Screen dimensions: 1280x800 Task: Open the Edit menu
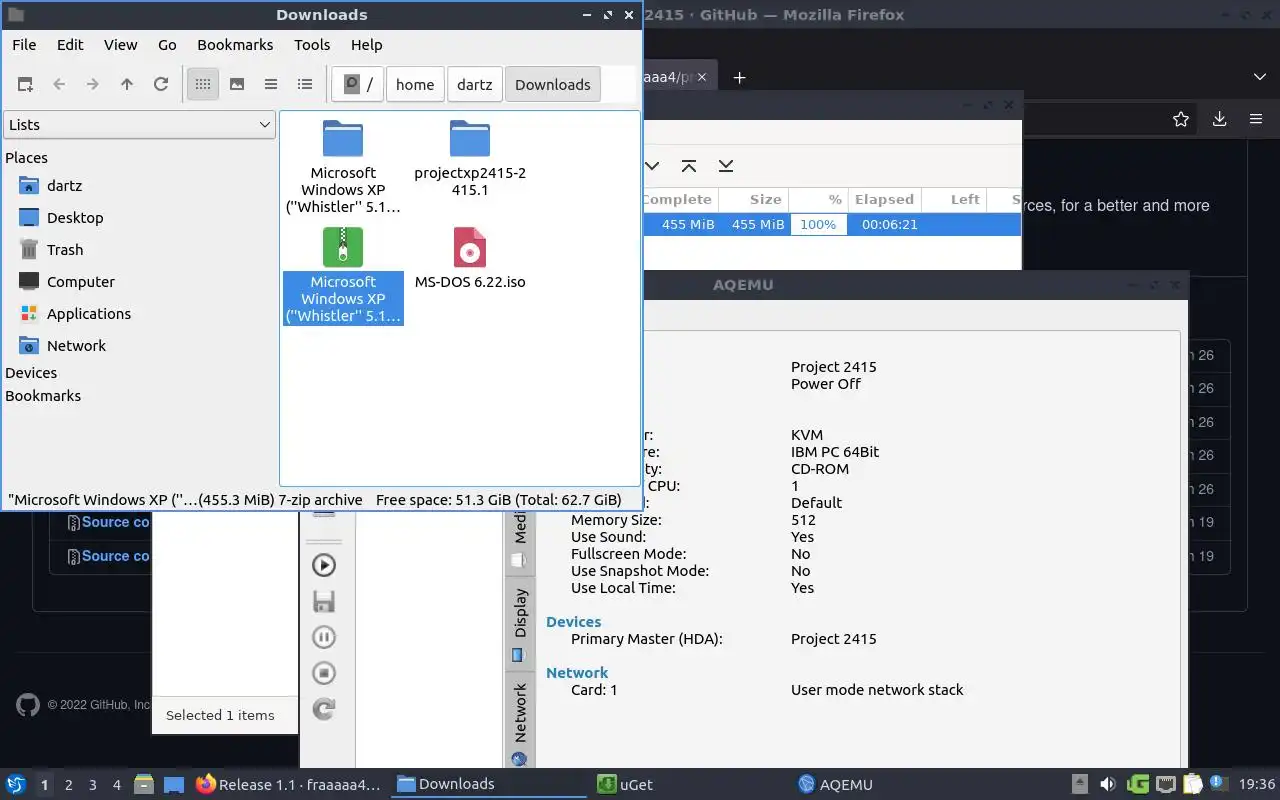click(x=70, y=45)
